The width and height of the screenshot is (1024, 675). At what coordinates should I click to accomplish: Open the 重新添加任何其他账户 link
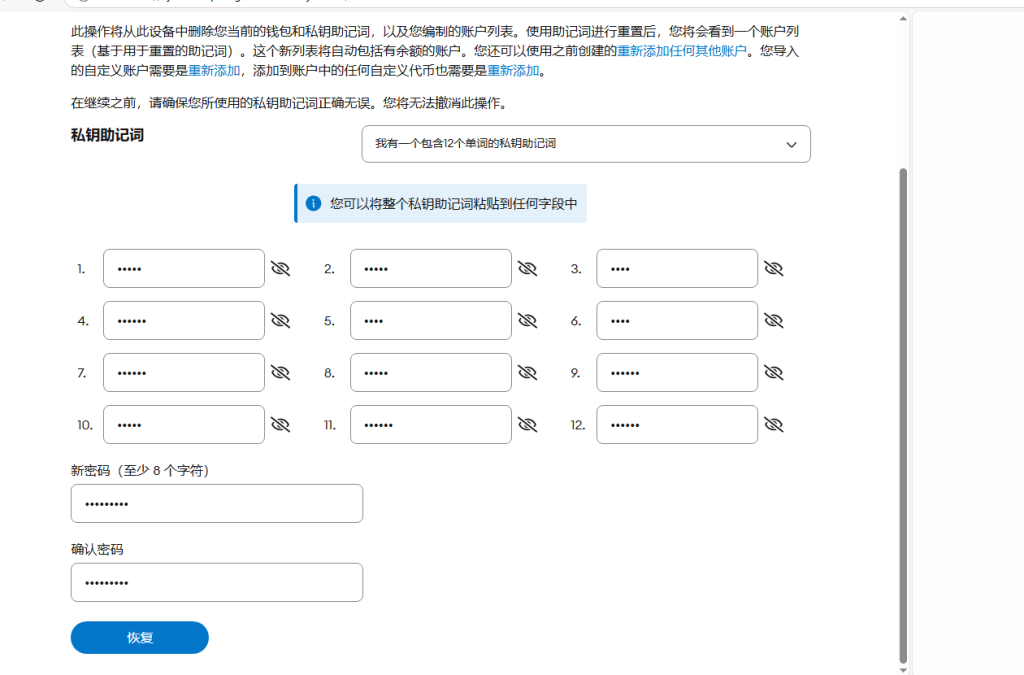tap(681, 51)
